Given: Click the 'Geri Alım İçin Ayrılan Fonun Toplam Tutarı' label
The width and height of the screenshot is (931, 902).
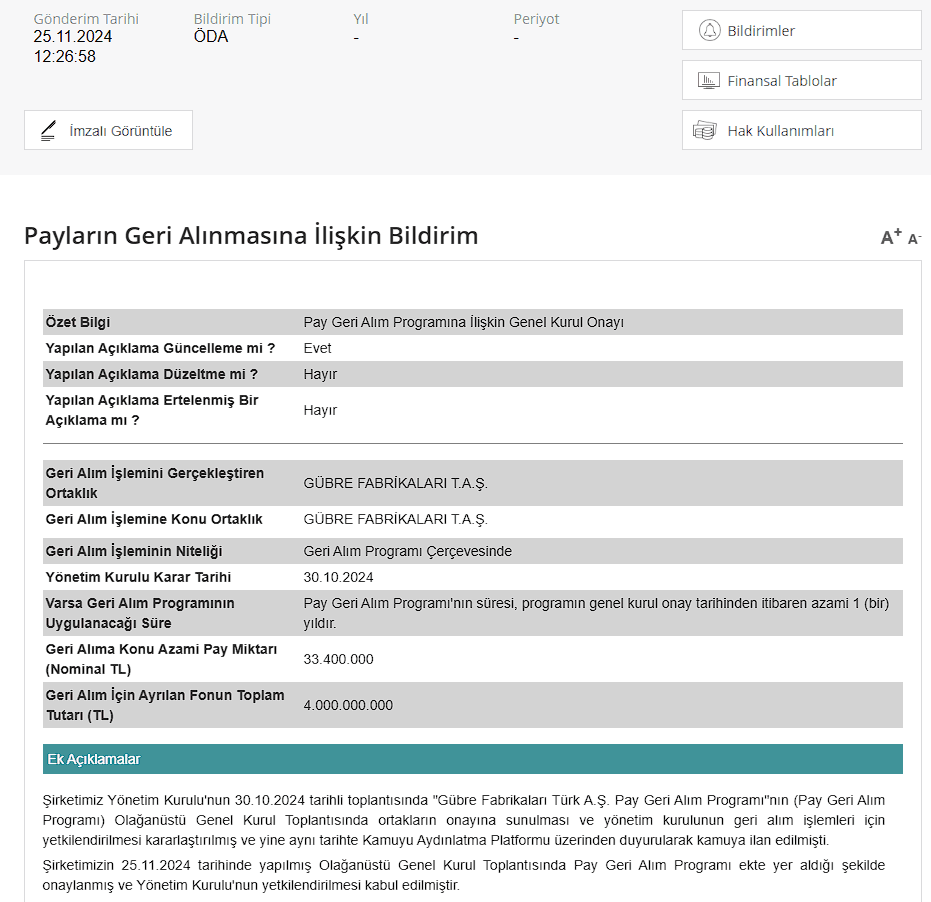Looking at the screenshot, I should (165, 705).
